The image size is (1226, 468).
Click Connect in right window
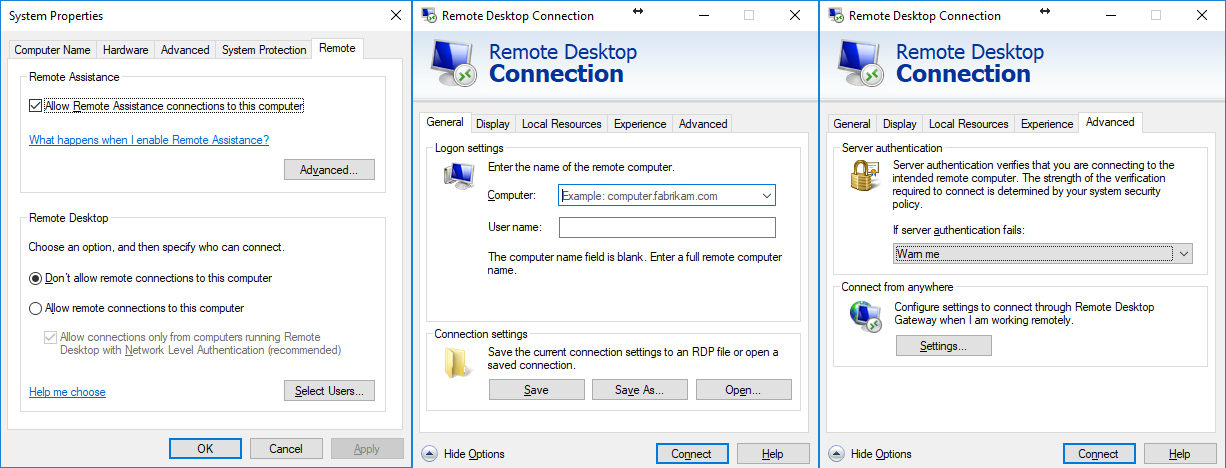1098,454
